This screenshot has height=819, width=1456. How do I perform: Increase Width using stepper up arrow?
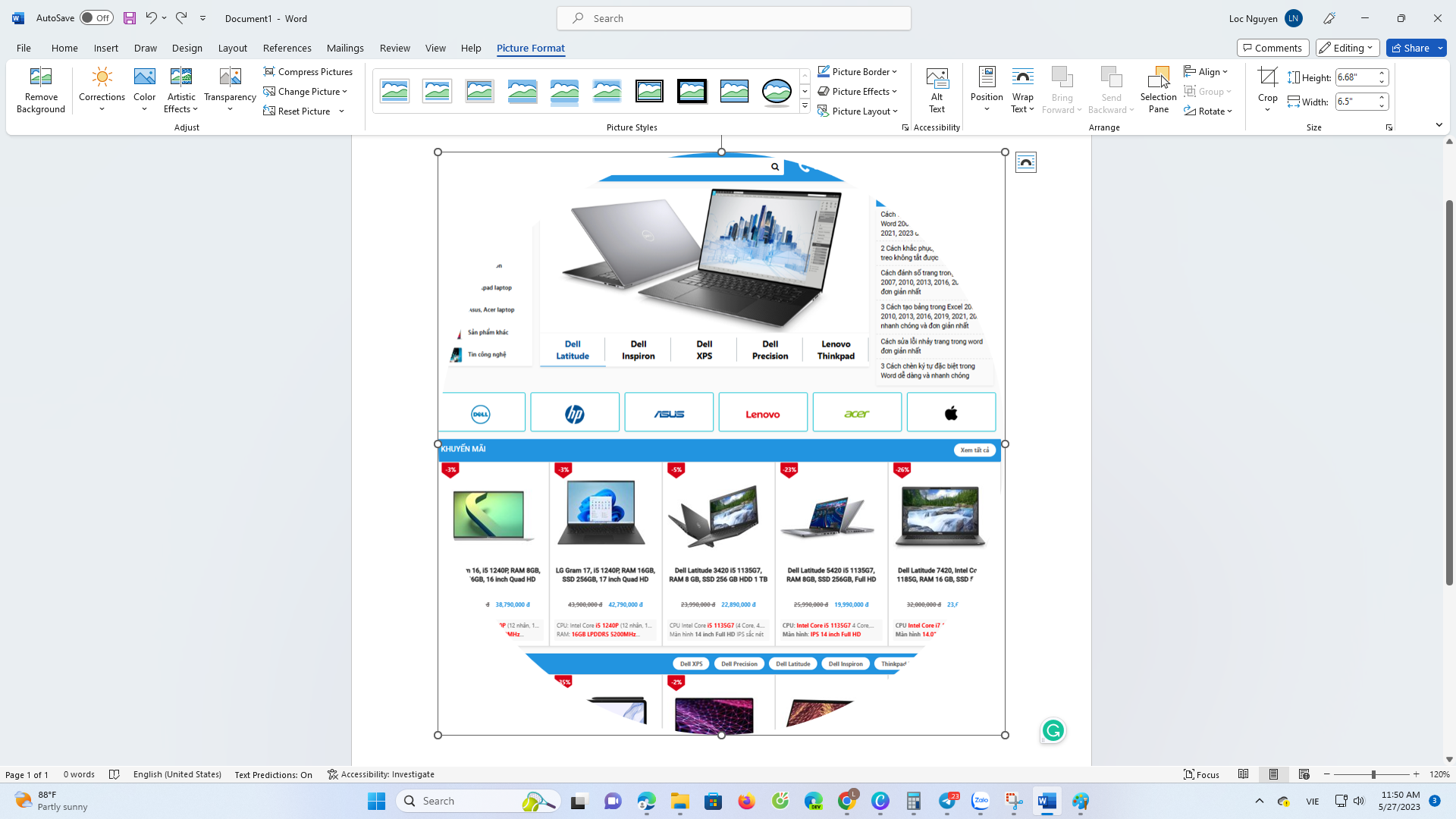1382,97
